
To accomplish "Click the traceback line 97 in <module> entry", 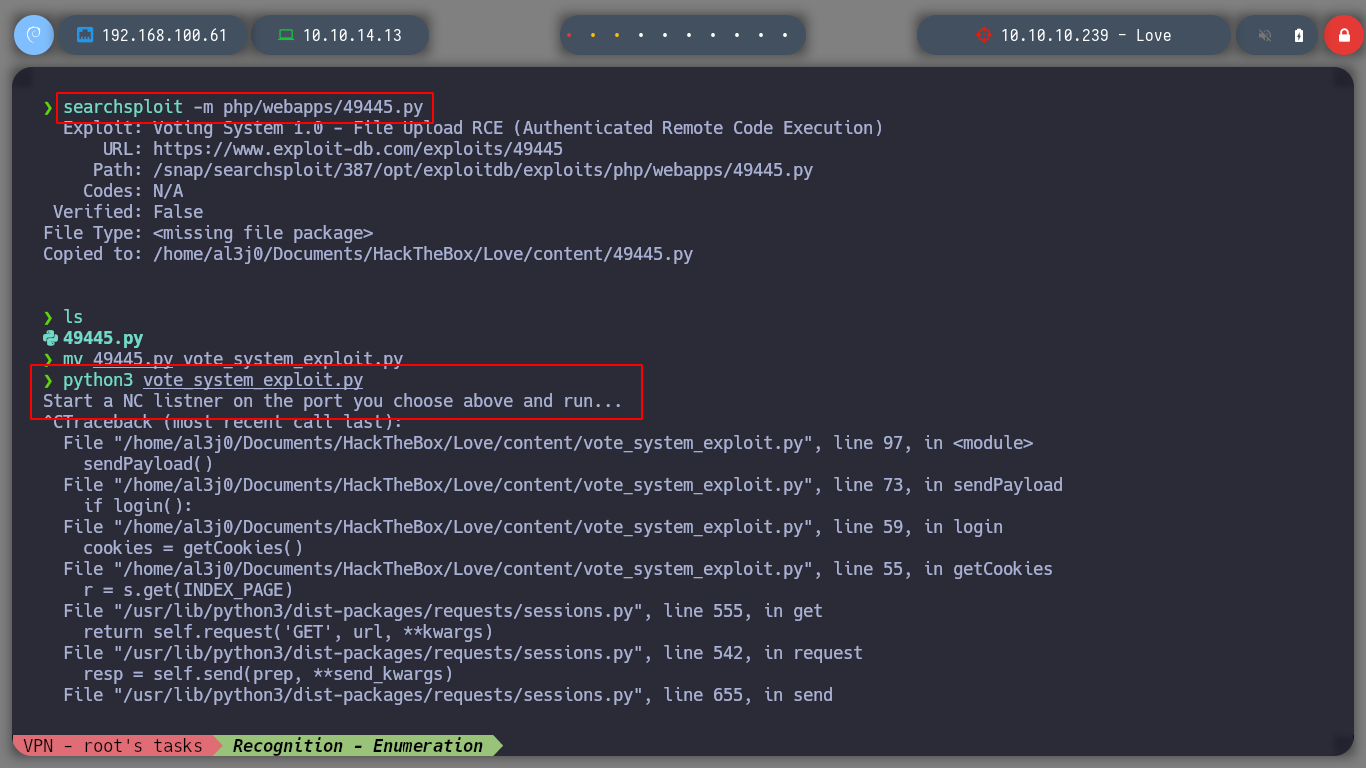I will pyautogui.click(x=548, y=443).
